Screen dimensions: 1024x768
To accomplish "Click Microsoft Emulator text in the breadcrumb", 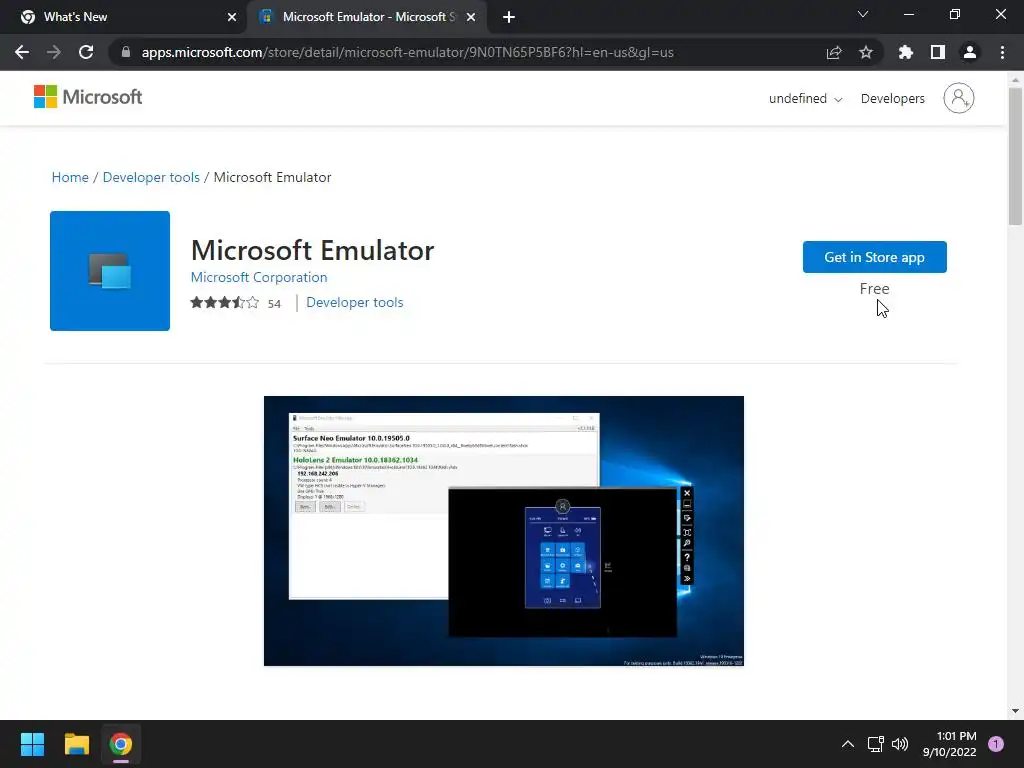I will point(272,178).
